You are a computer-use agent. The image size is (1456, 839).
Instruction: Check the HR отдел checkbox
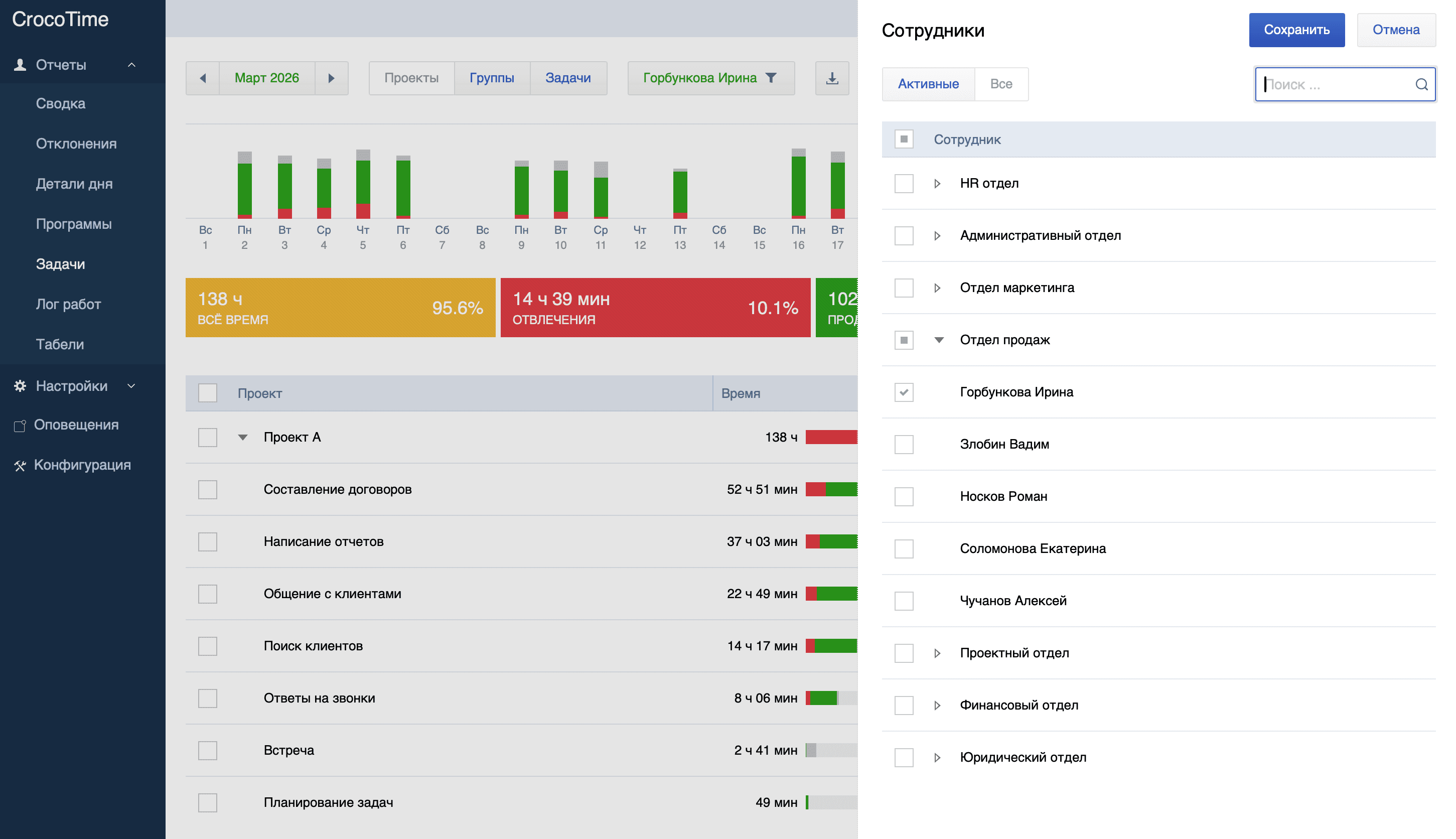click(904, 183)
